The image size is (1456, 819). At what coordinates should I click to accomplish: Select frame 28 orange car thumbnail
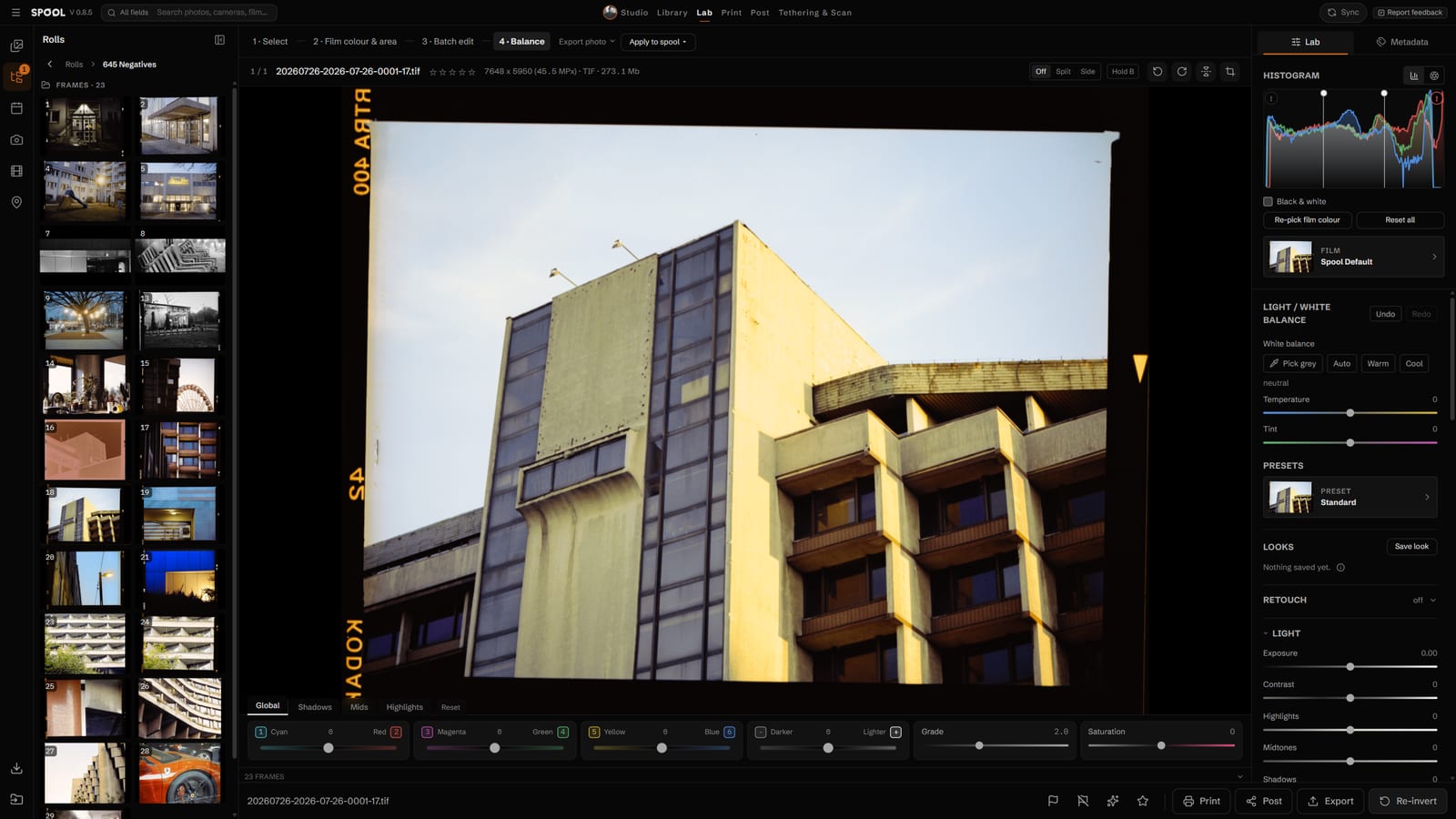[x=179, y=773]
